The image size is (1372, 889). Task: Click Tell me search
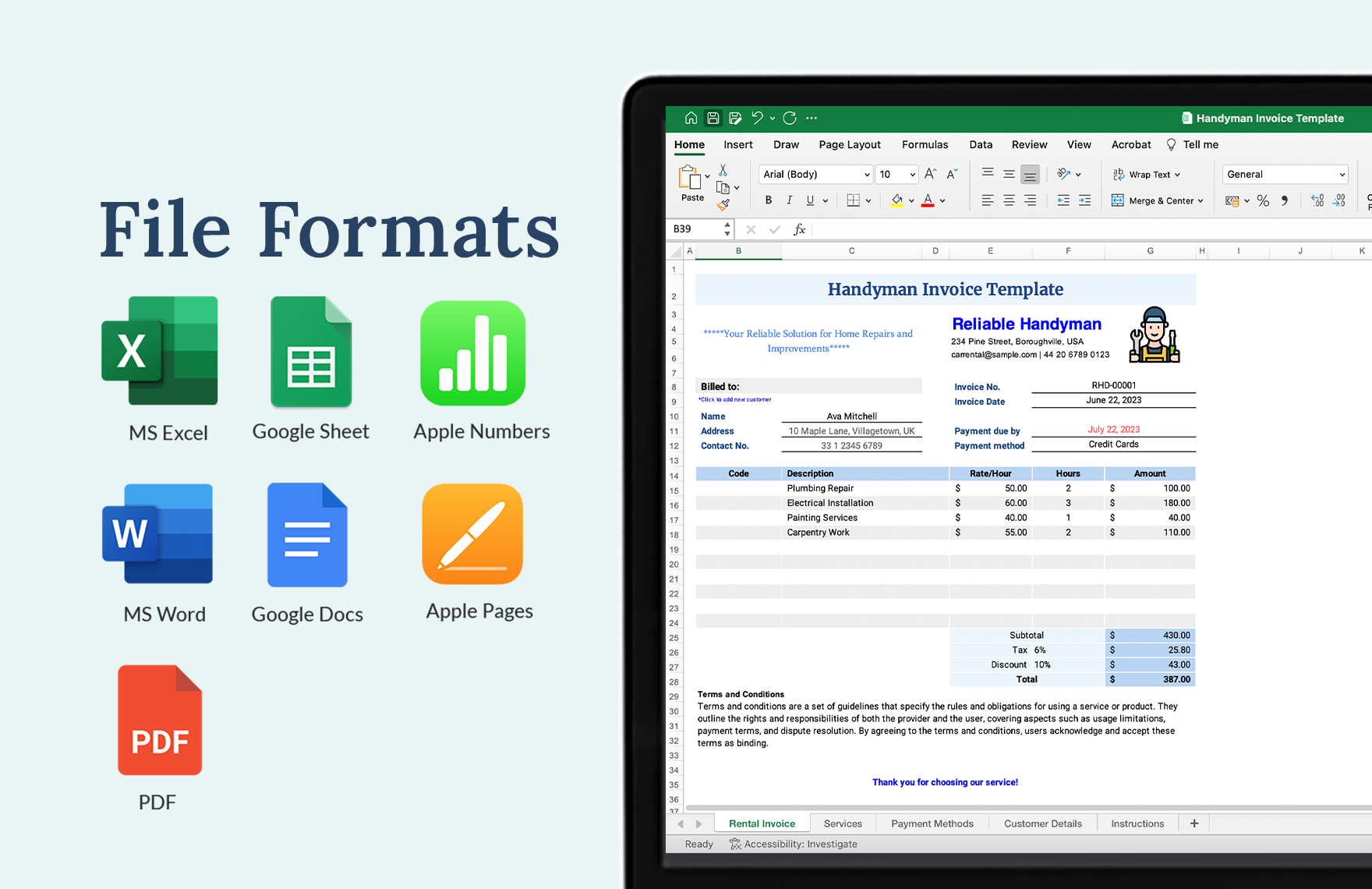pyautogui.click(x=1192, y=144)
